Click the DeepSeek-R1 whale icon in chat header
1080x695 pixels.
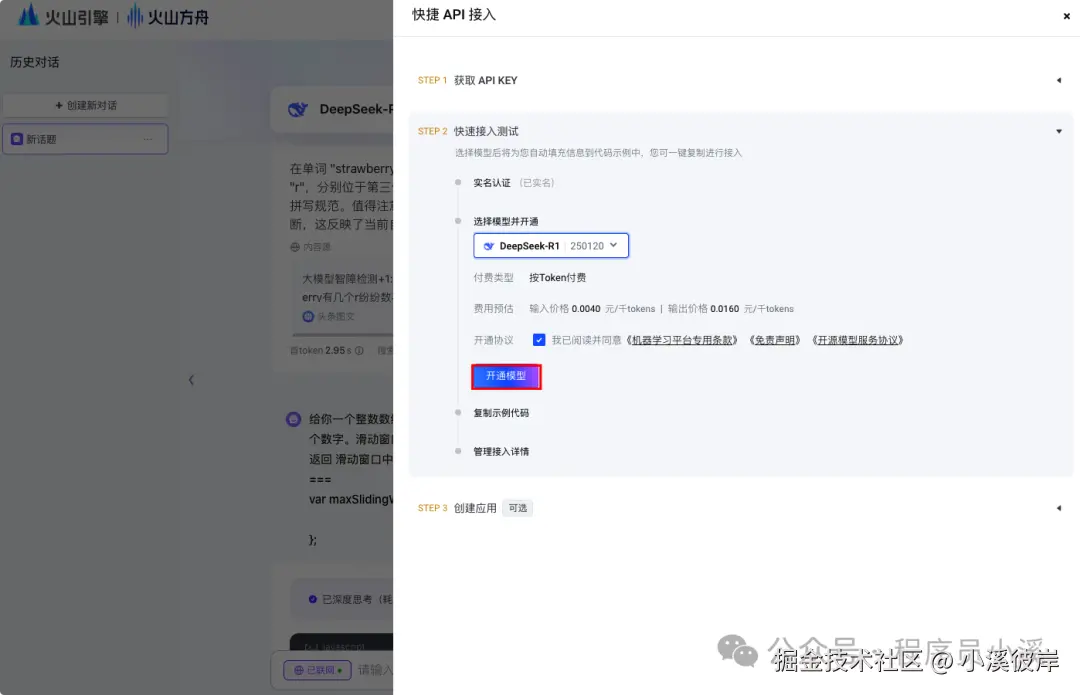(x=297, y=109)
